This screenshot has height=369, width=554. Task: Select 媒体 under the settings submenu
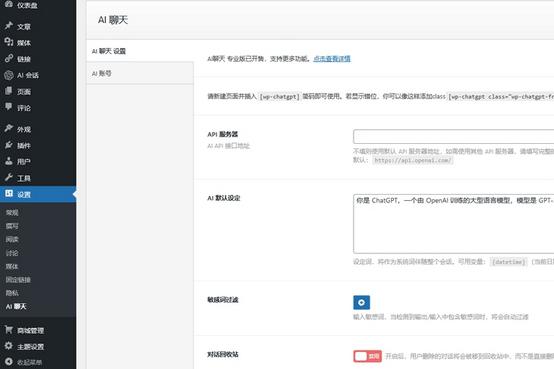[12, 266]
